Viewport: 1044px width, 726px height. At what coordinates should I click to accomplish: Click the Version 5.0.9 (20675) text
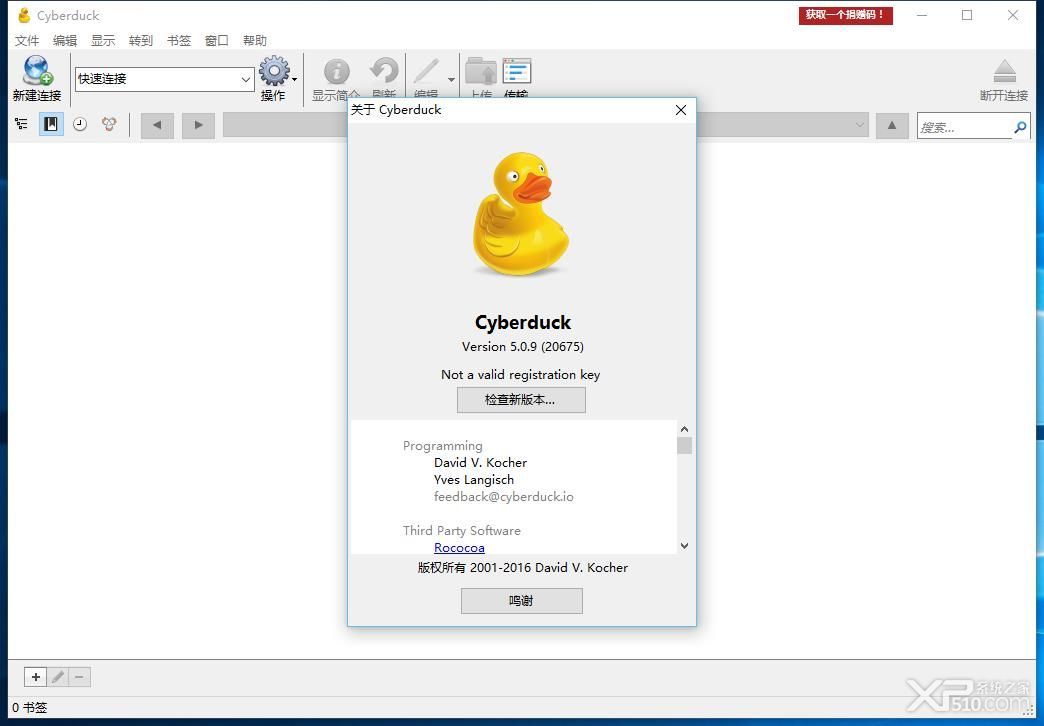523,347
